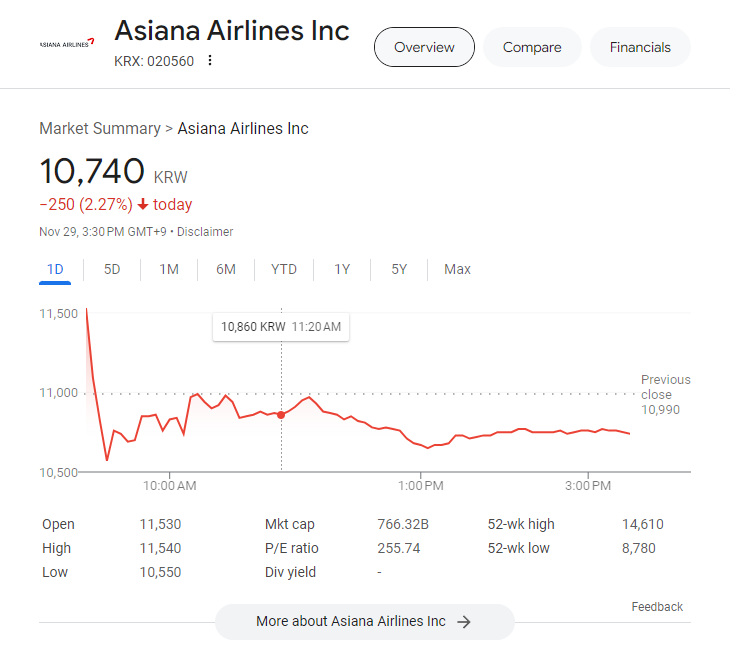Select YTD chart range
The height and width of the screenshot is (650, 730).
tap(284, 269)
